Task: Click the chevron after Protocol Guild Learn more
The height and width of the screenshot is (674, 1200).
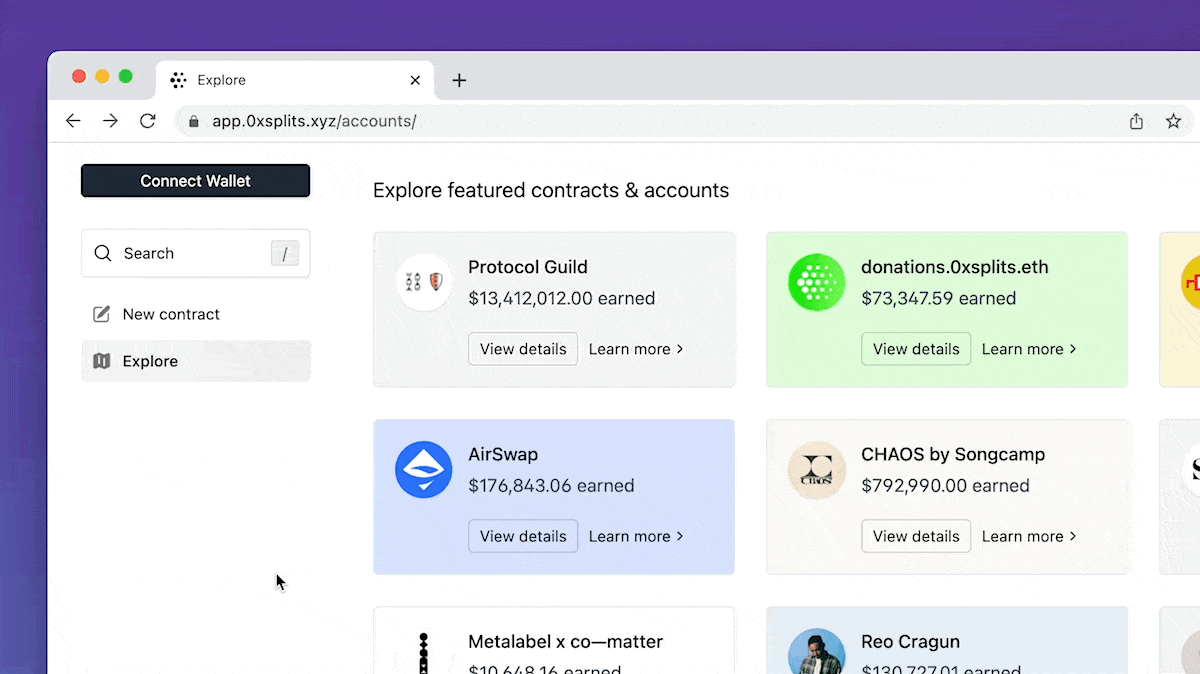Action: (x=680, y=349)
